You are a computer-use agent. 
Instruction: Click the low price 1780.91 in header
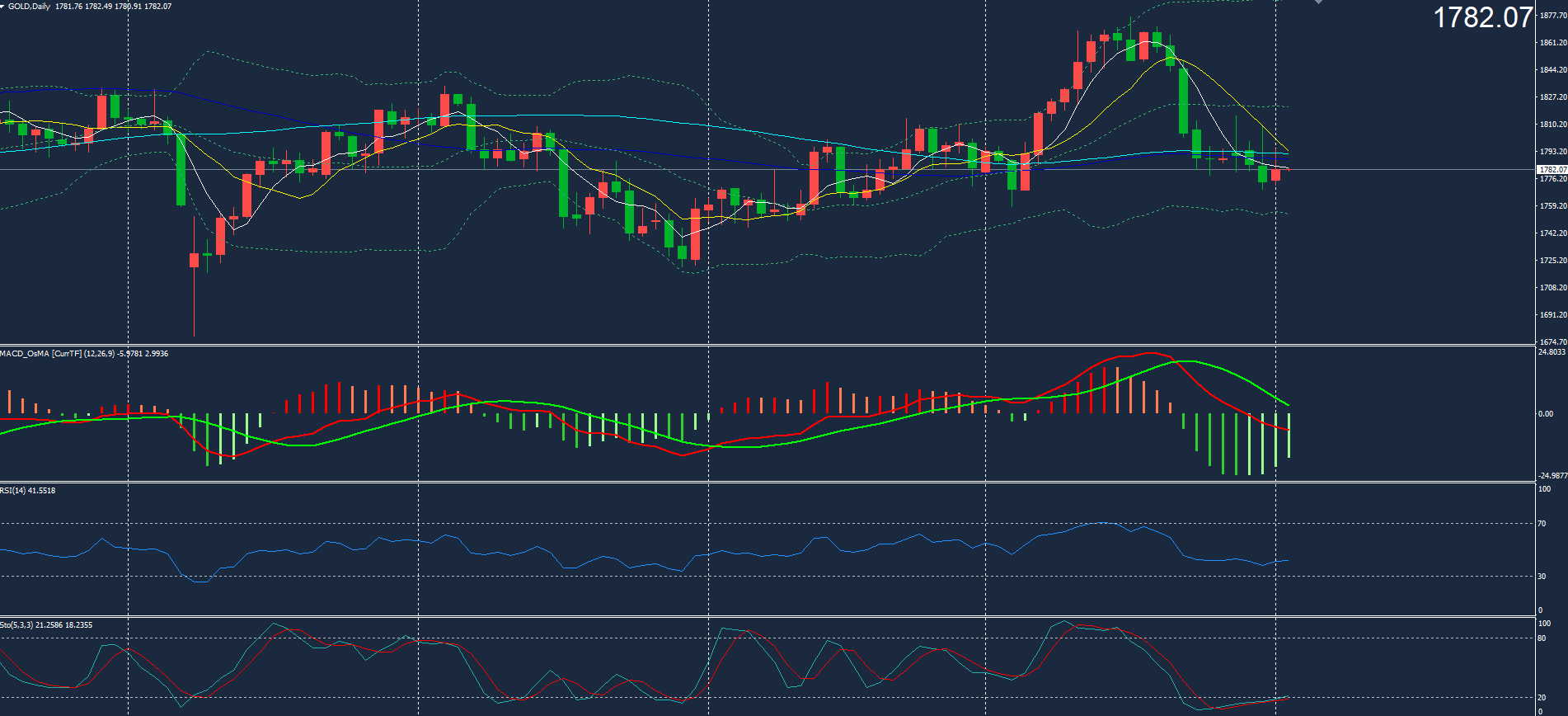click(128, 7)
